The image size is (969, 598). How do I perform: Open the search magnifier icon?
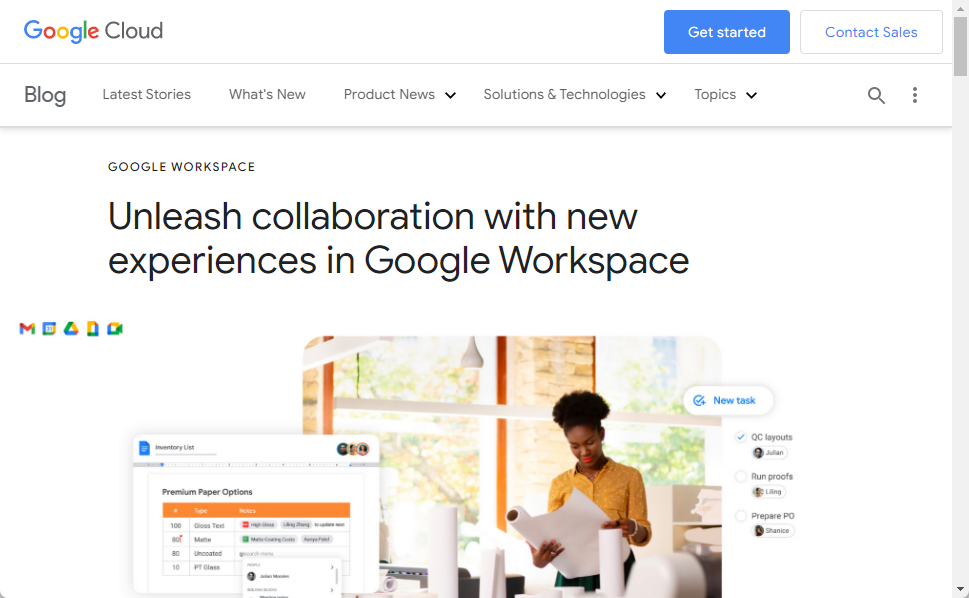876,95
